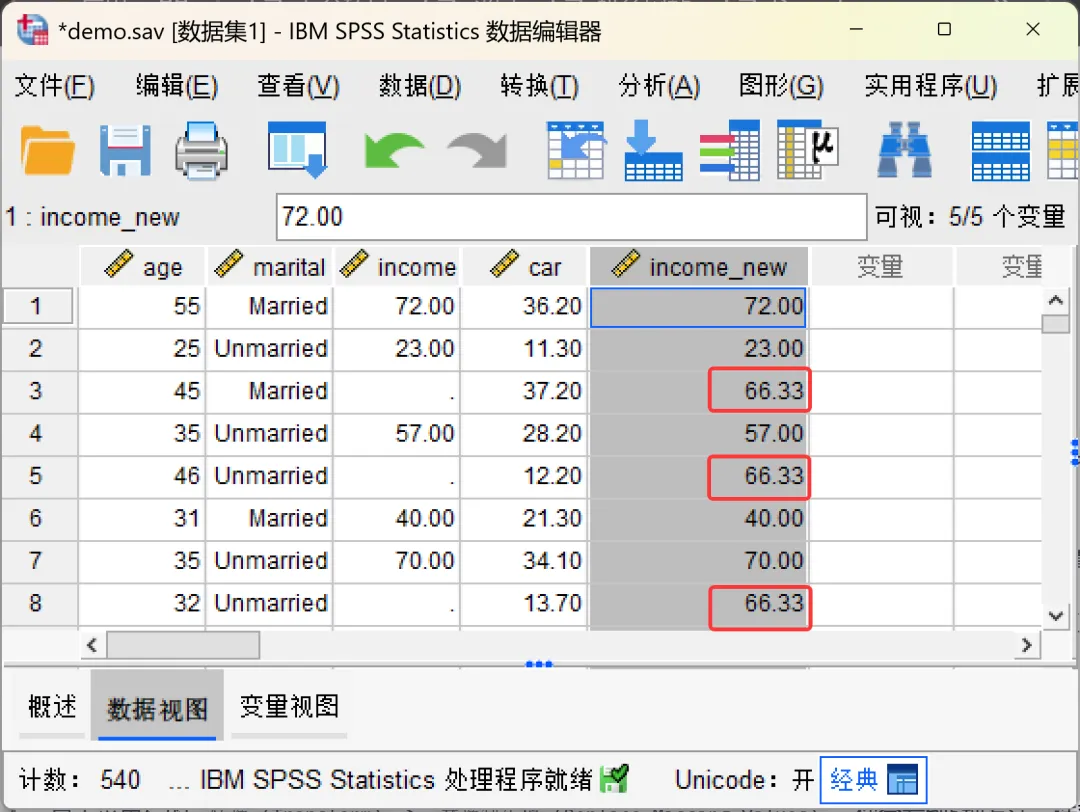
Task: Recall recently used dialogs icon
Action: [297, 150]
